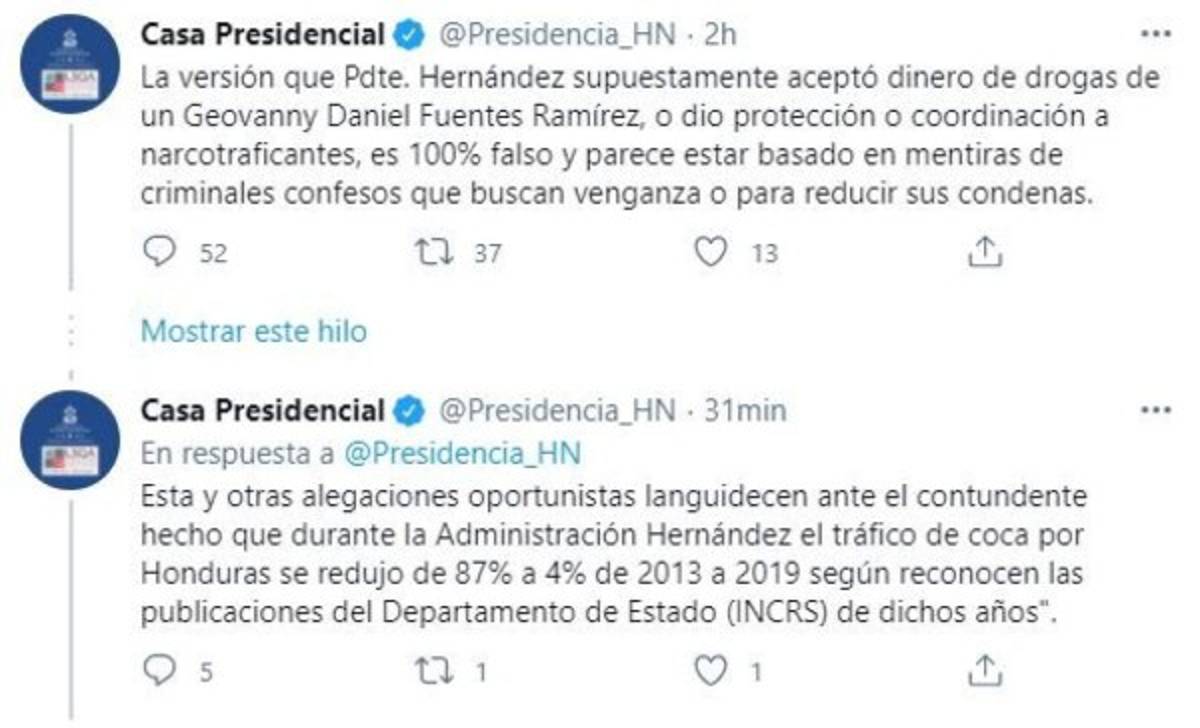Like the first tweet with 13 likes
Viewport: 1200px width, 728px height.
711,252
